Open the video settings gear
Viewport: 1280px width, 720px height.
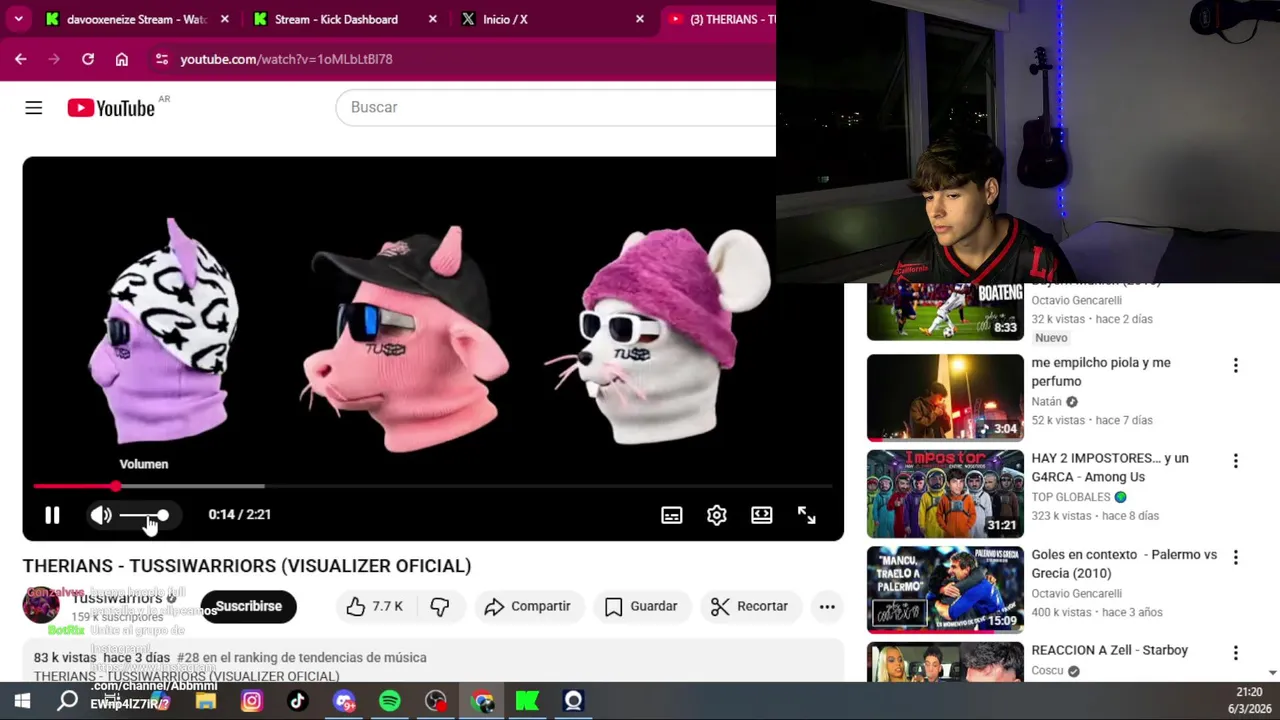(x=717, y=515)
